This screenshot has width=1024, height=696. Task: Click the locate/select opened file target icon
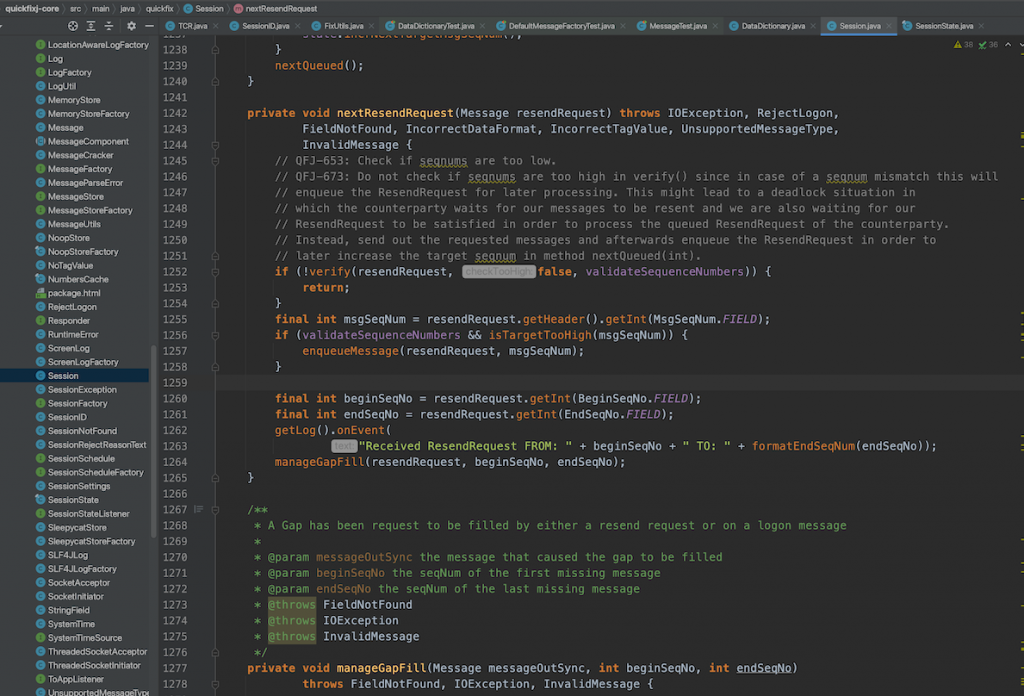click(72, 26)
